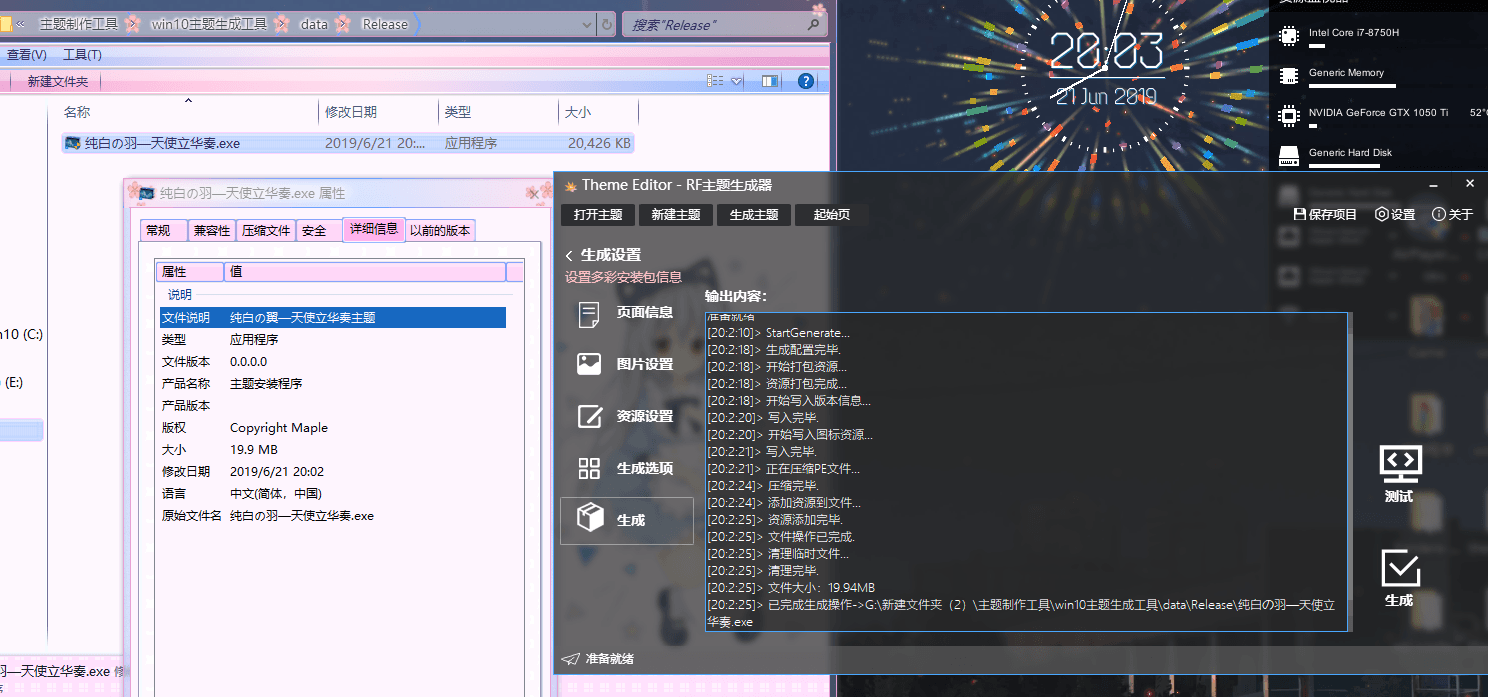This screenshot has width=1488, height=697.
Task: Sort files by 名称 column header
Action: 188,112
